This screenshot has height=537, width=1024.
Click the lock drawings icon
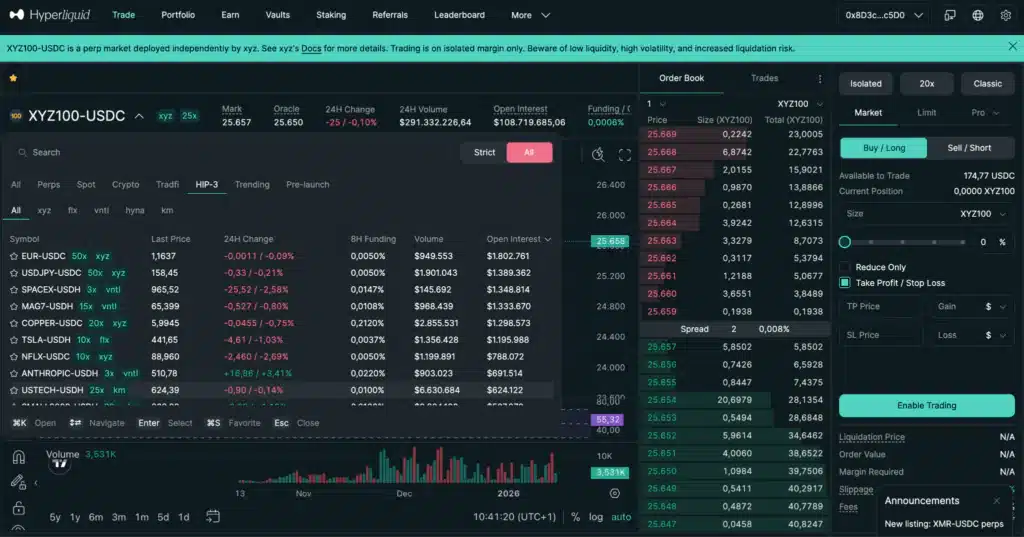click(18, 508)
